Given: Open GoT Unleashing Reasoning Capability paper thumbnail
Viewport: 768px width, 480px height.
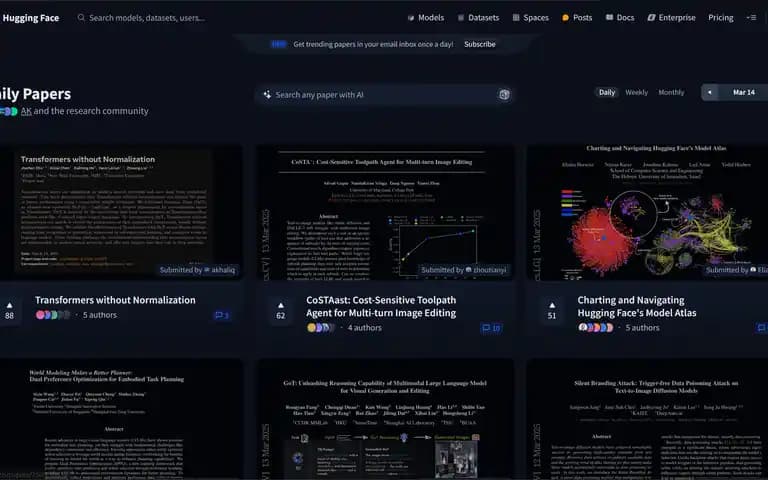Looking at the screenshot, I should (386, 419).
